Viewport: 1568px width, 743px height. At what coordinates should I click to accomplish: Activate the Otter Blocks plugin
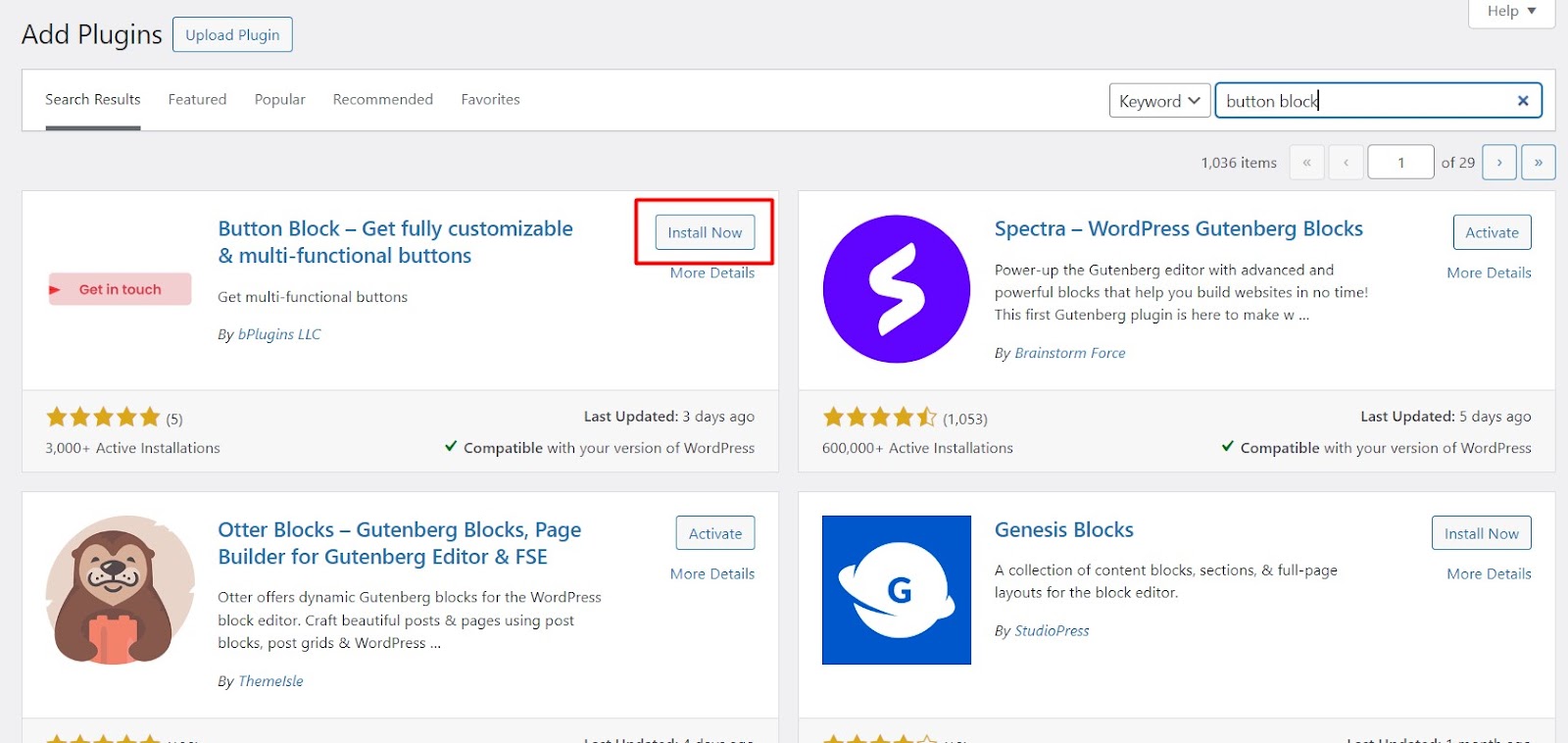(x=715, y=533)
